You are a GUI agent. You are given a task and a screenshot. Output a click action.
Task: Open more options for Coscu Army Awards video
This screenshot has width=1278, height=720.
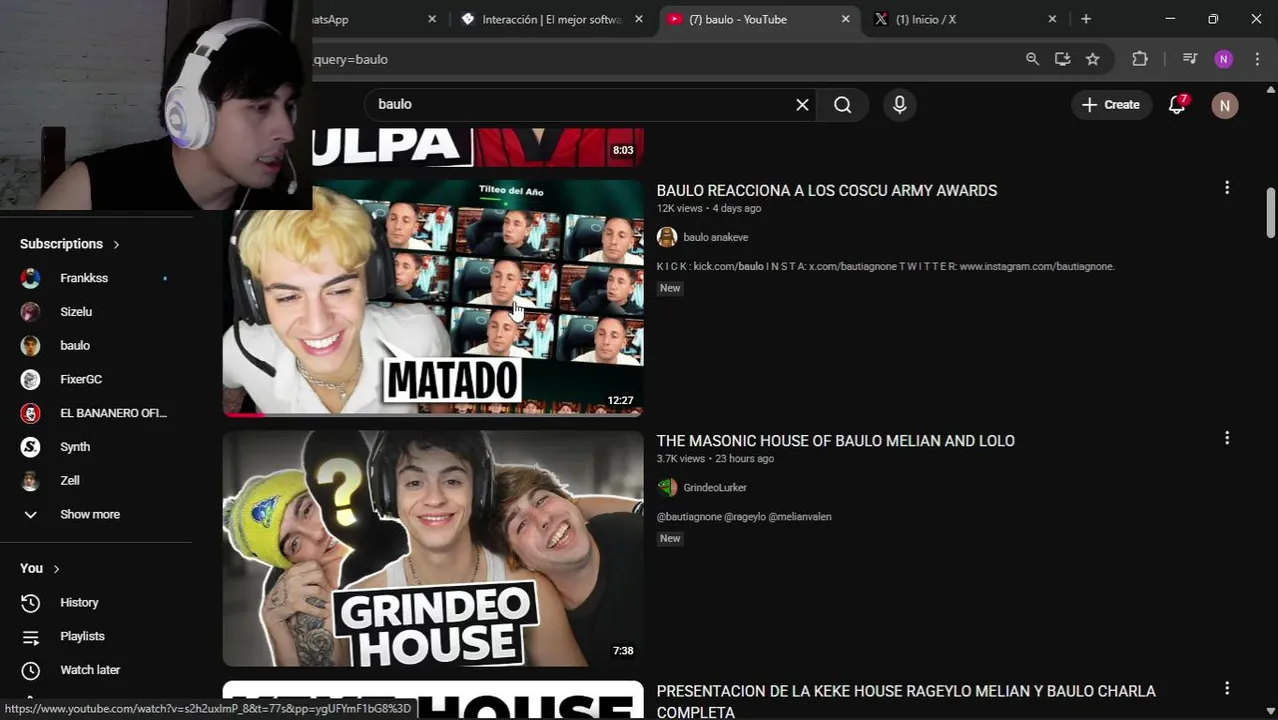(x=1227, y=188)
